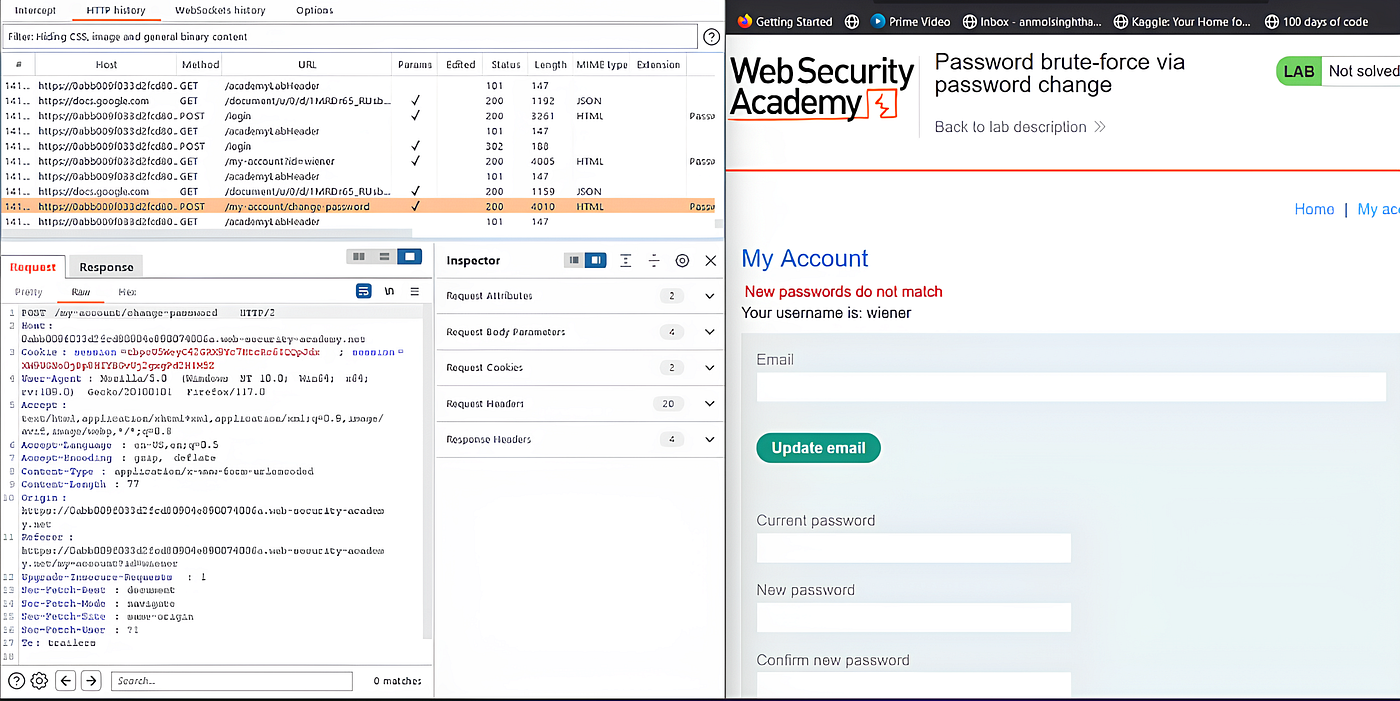Switch to the HTTP history tab
The width and height of the screenshot is (1400, 701).
115,10
